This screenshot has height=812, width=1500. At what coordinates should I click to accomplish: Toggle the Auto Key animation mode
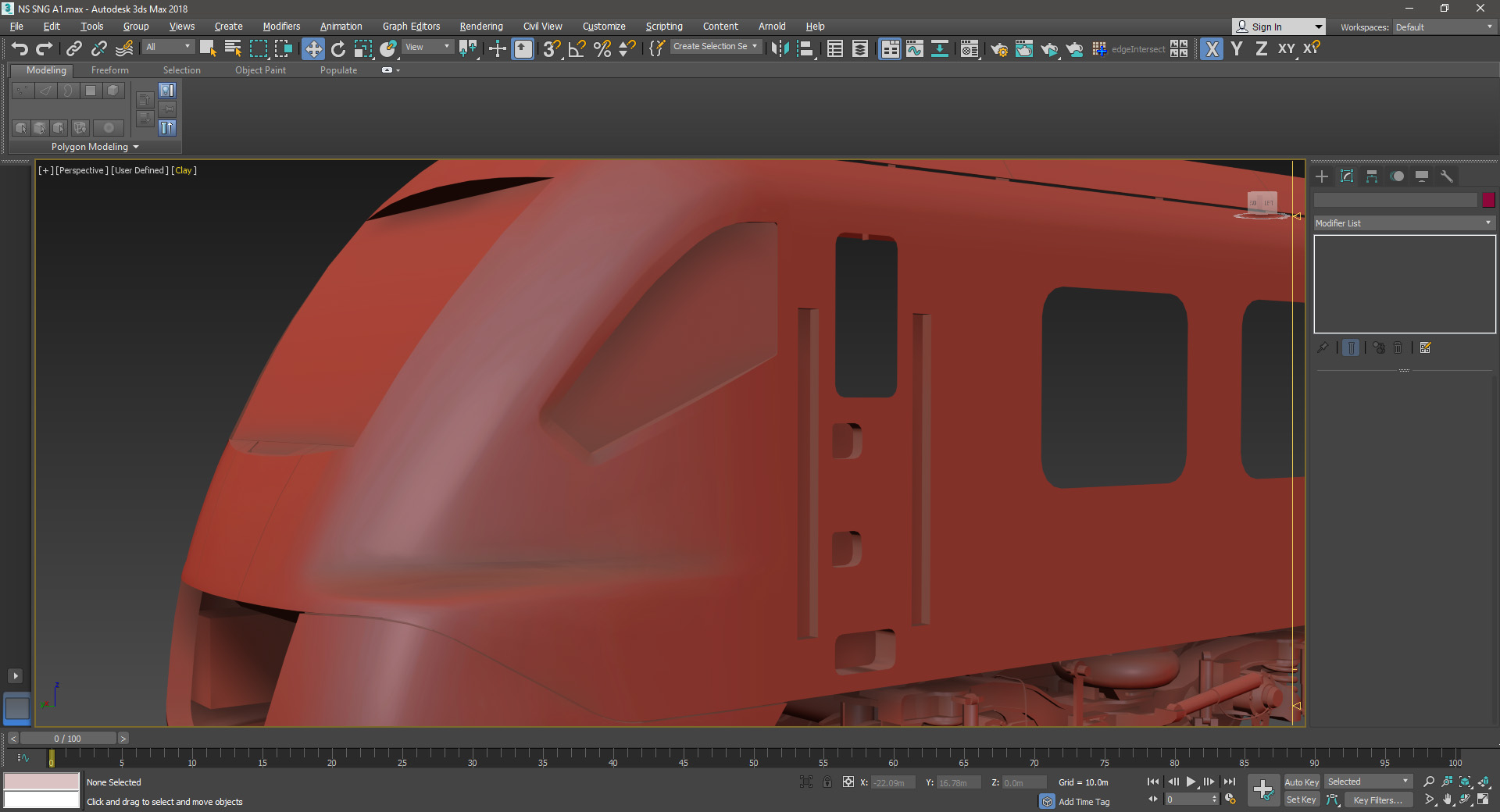(1301, 782)
